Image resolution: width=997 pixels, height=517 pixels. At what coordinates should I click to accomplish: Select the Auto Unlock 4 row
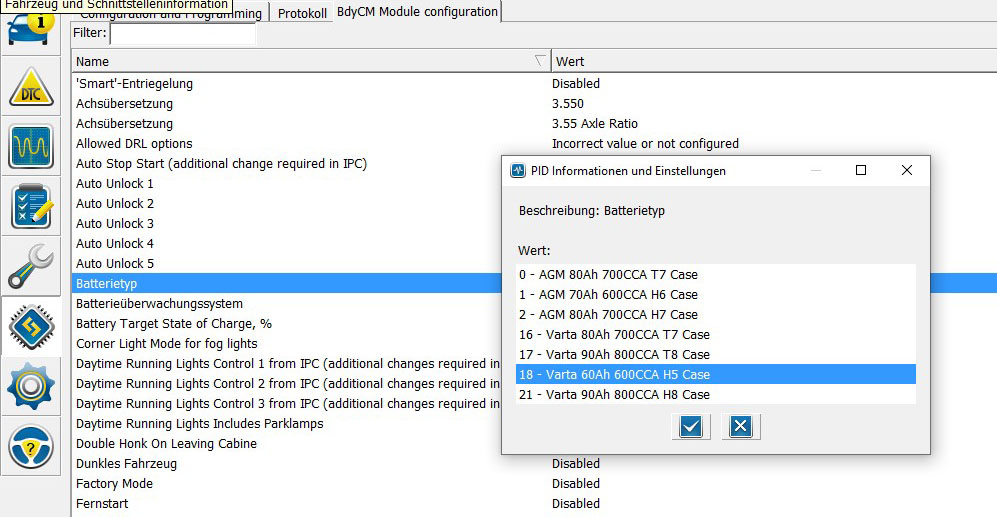point(286,244)
